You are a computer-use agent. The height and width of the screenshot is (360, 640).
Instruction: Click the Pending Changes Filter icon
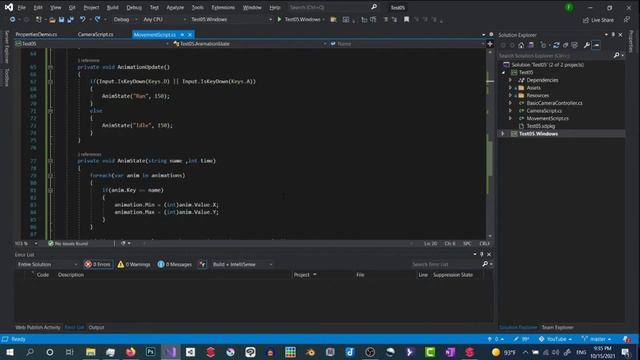click(543, 45)
